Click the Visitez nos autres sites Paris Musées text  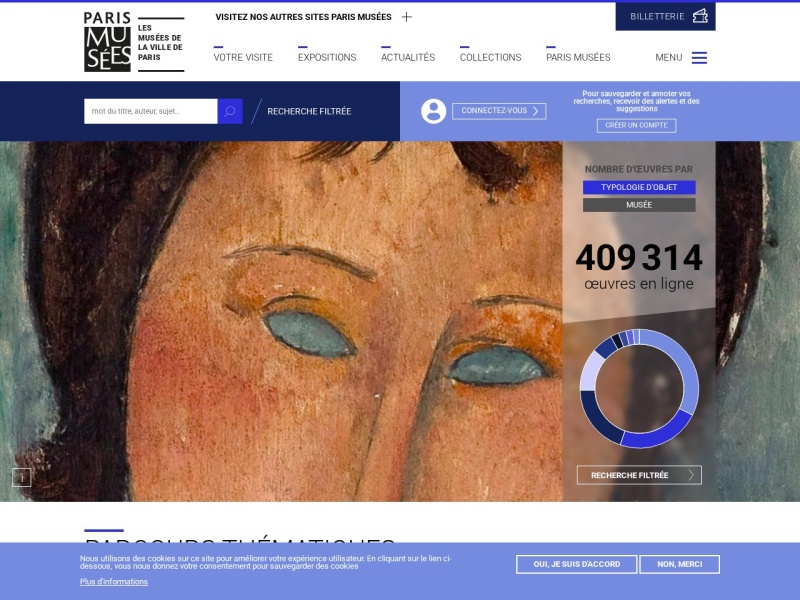304,17
